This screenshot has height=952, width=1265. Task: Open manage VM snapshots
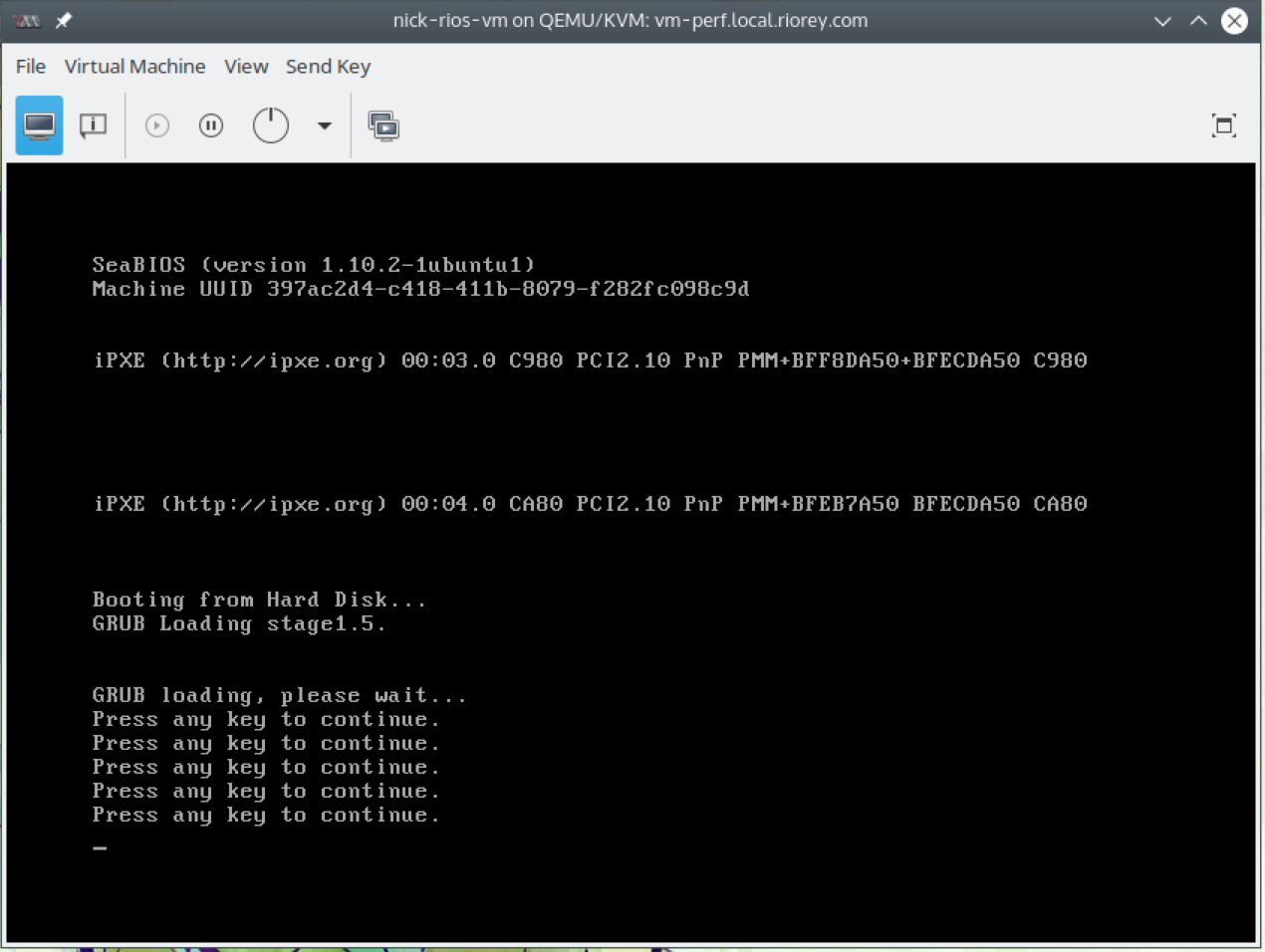[383, 126]
